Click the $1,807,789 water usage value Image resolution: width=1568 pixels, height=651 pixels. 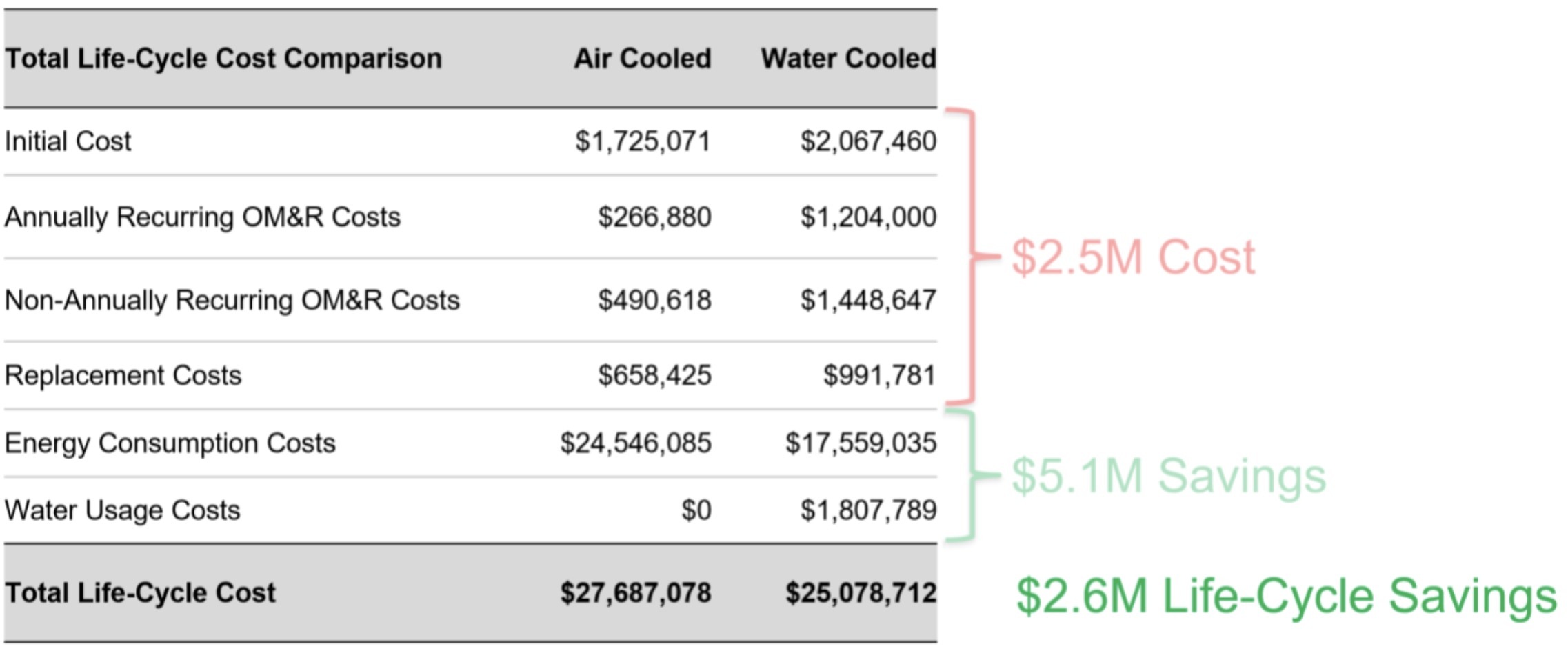[867, 512]
